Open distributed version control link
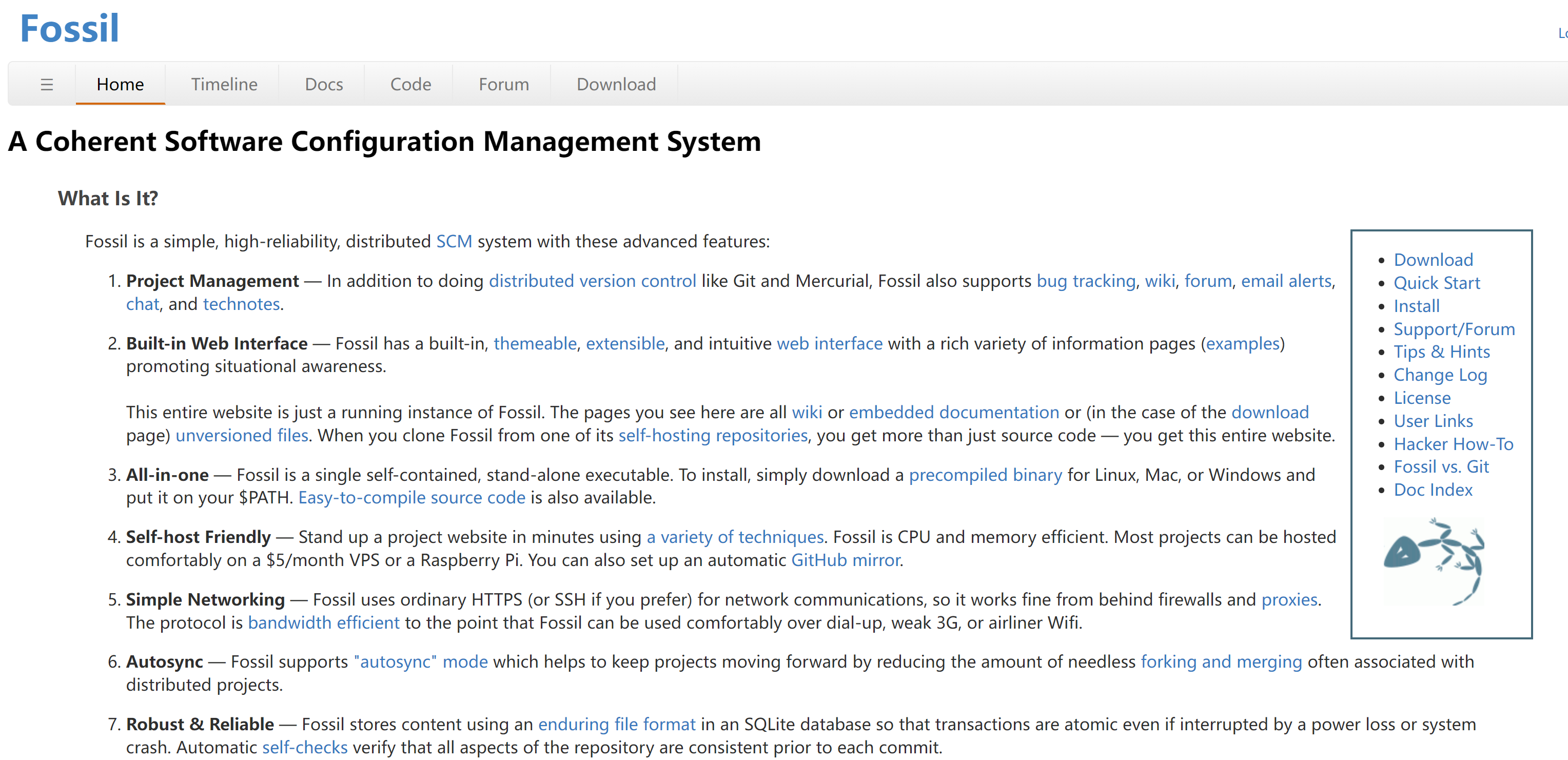1568x760 pixels. point(592,281)
